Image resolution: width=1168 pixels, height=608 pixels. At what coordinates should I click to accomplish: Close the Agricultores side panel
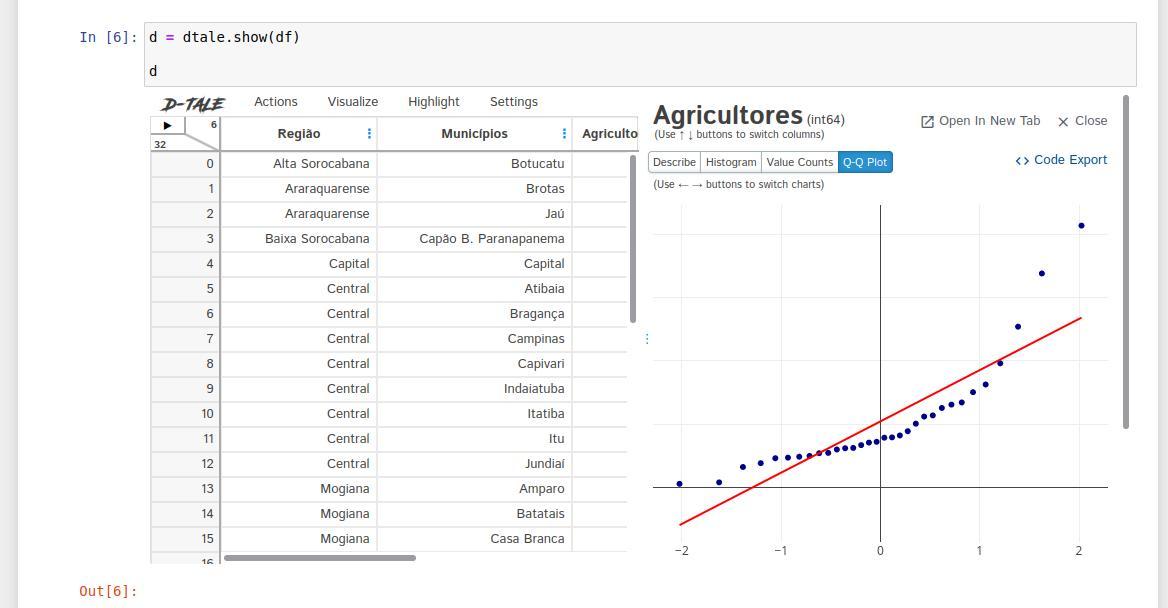(1082, 121)
